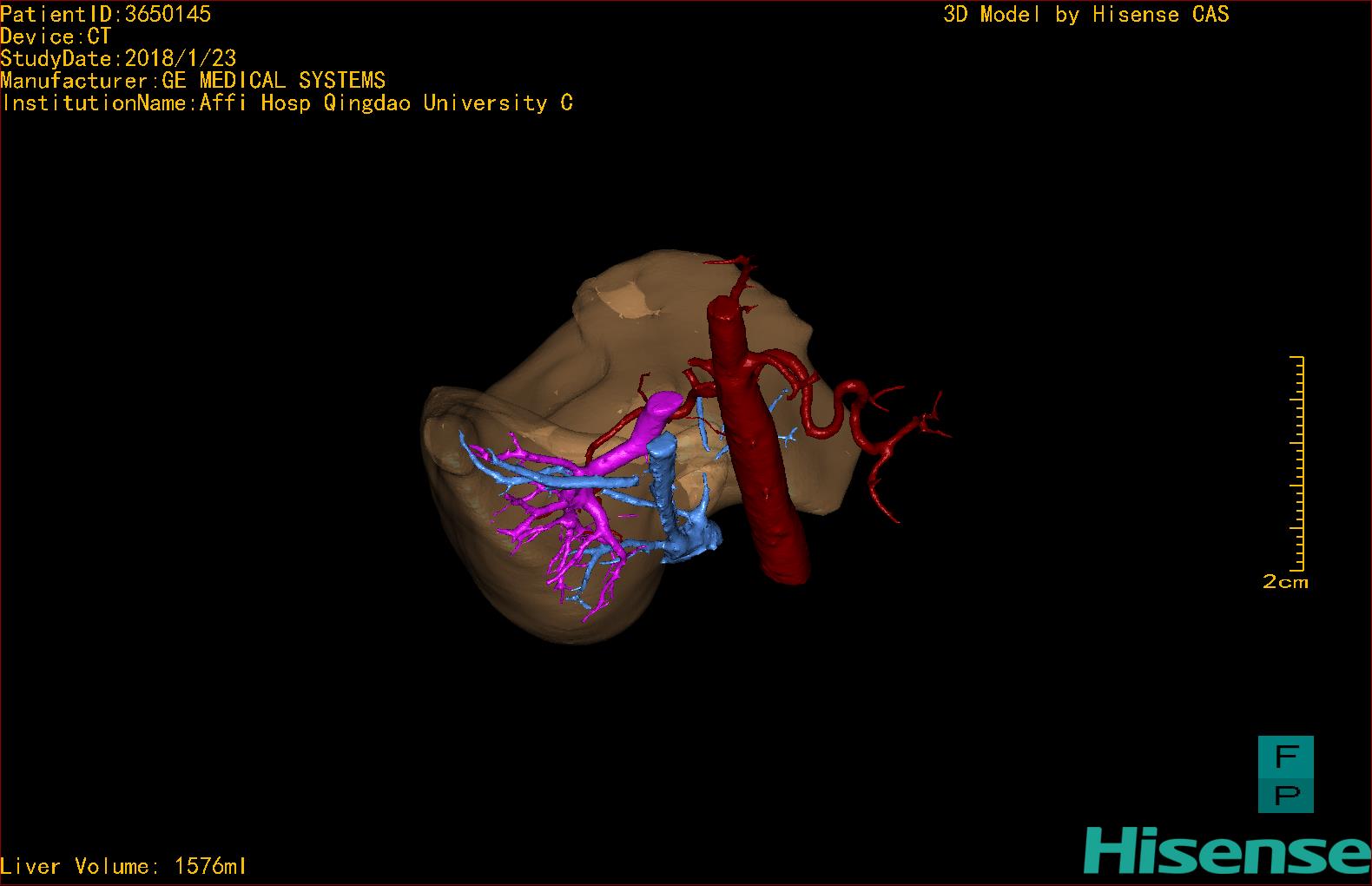Image resolution: width=1372 pixels, height=886 pixels.
Task: Click the P face of orientation cube
Action: [1285, 794]
